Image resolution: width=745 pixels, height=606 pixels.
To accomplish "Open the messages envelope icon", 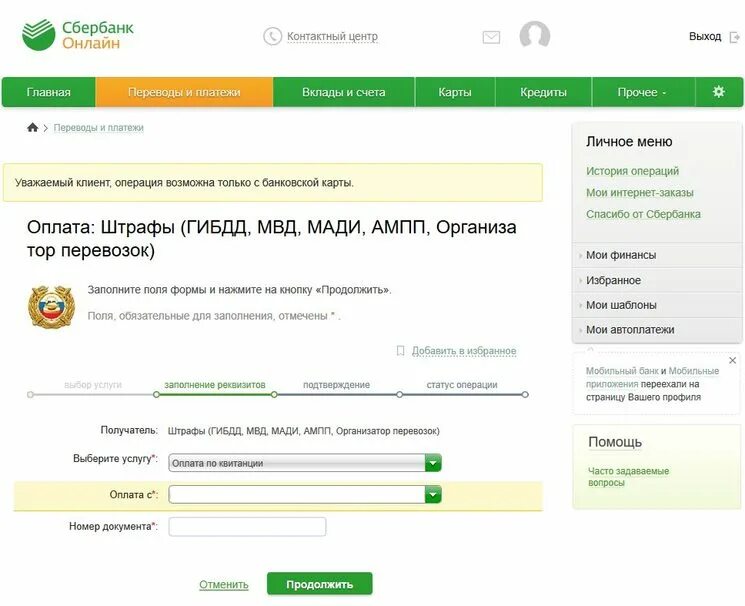I will (491, 37).
